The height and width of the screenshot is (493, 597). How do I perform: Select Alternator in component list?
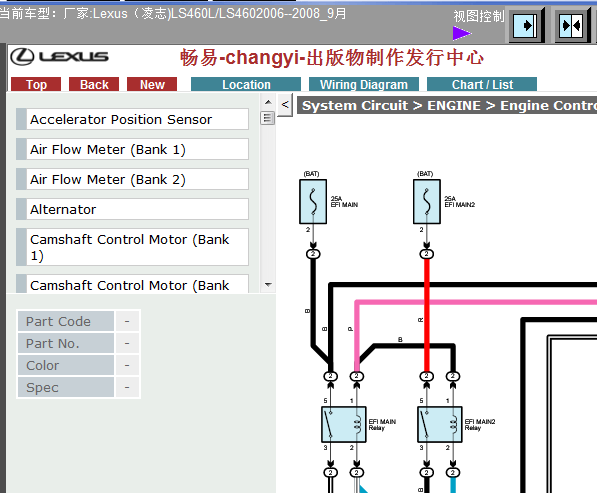coord(132,209)
